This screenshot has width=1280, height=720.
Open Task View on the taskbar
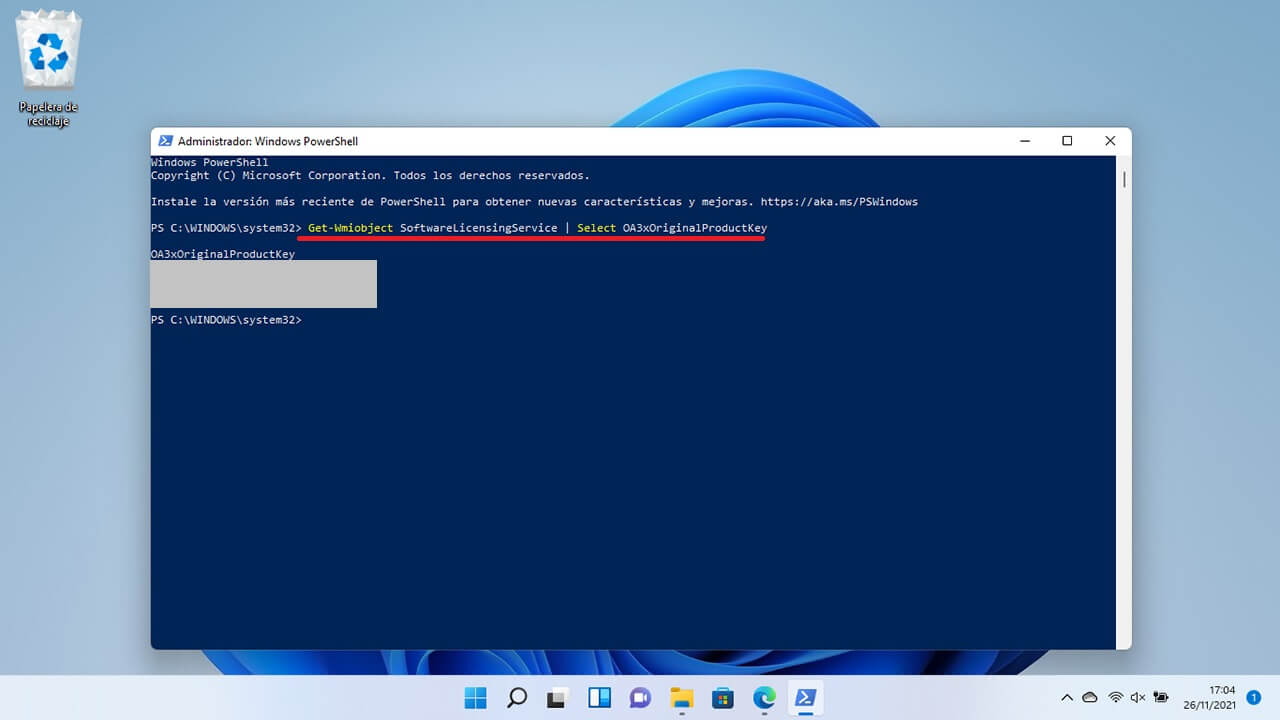click(558, 697)
